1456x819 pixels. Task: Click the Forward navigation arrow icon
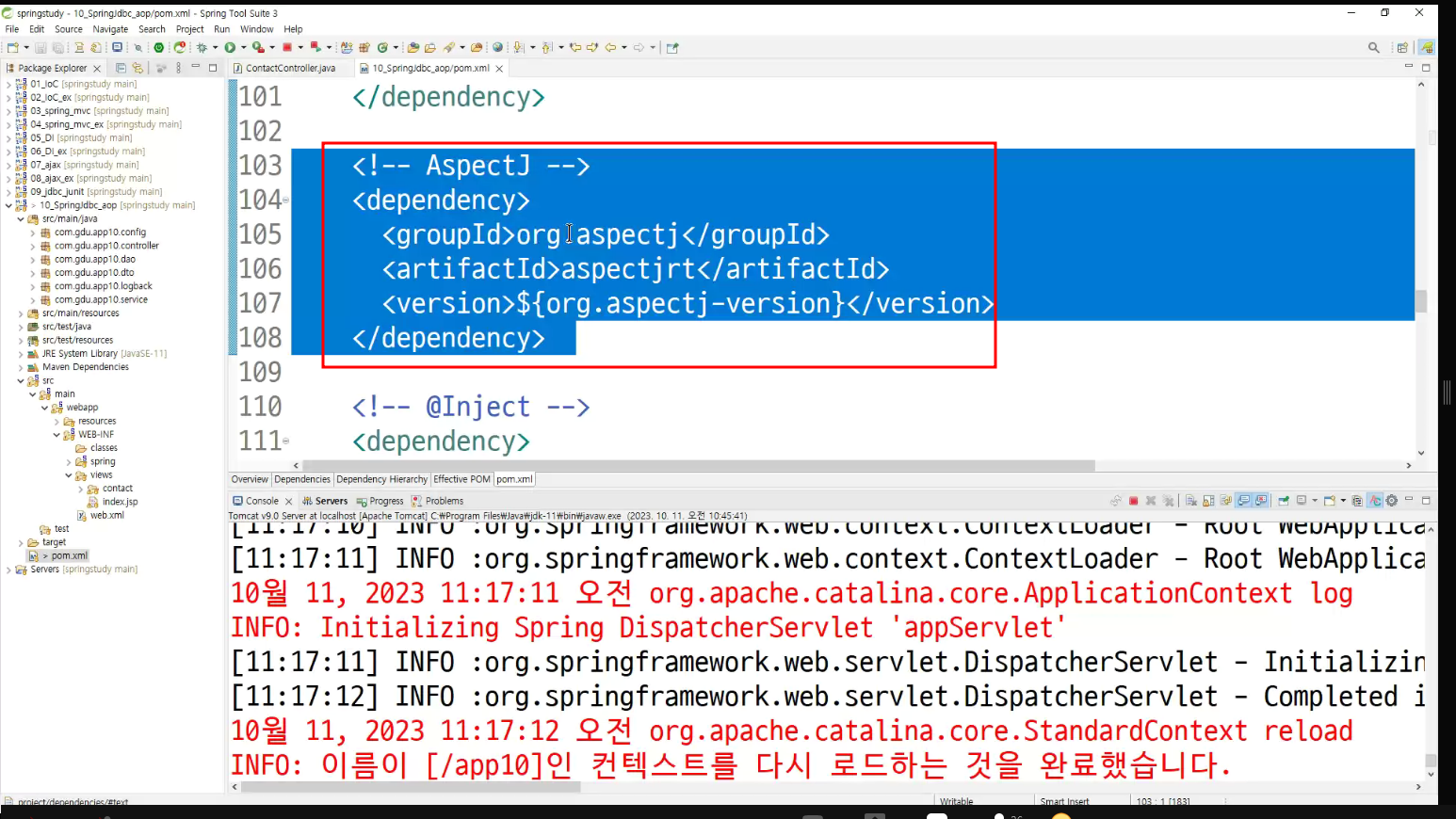coord(639,47)
